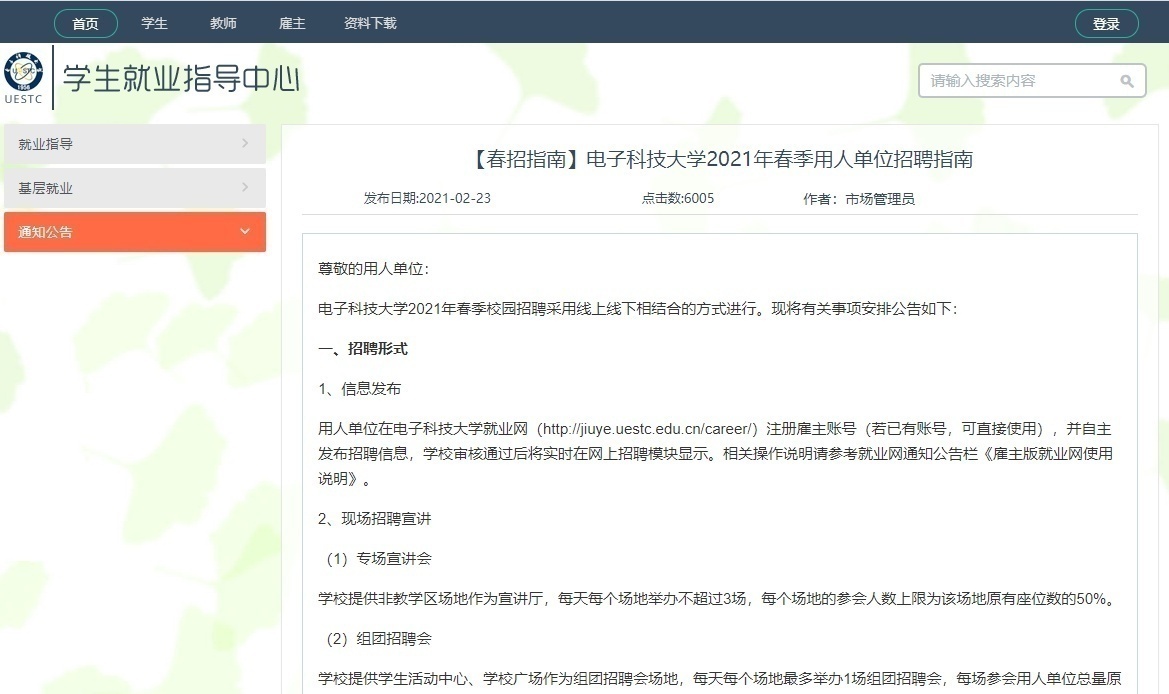Click inside the search input box
The image size is (1169, 694).
point(1010,80)
